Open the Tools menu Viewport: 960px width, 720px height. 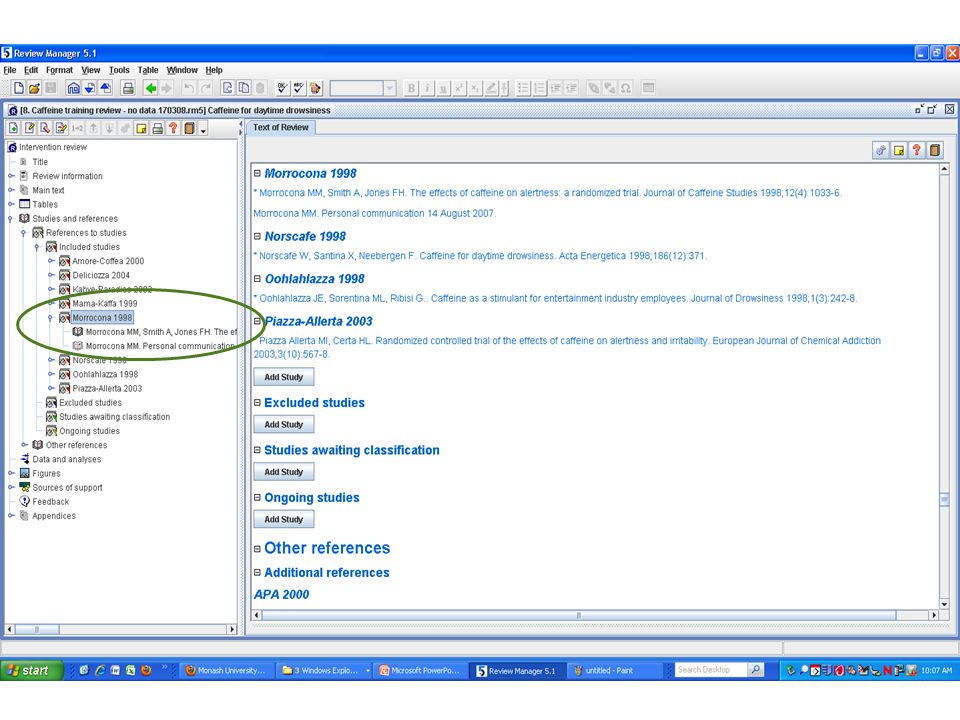[x=119, y=70]
